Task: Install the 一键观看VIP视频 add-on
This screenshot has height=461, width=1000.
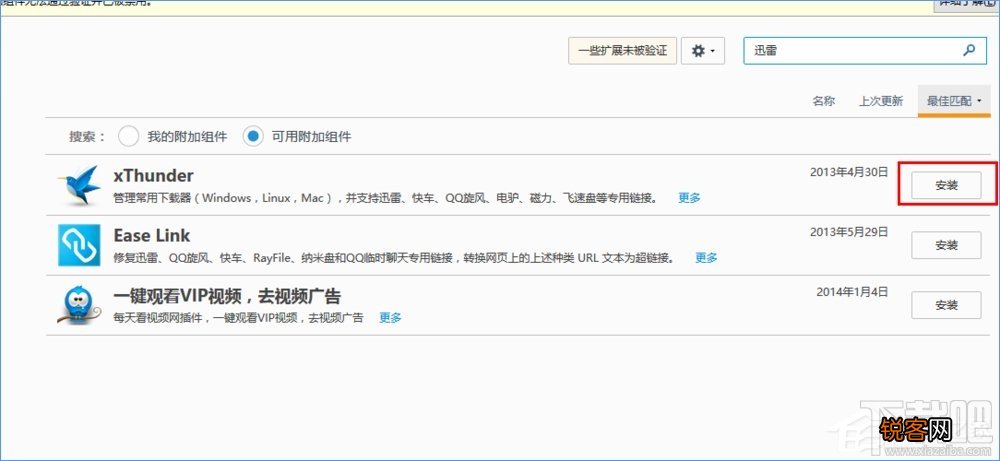Action: pyautogui.click(x=946, y=305)
